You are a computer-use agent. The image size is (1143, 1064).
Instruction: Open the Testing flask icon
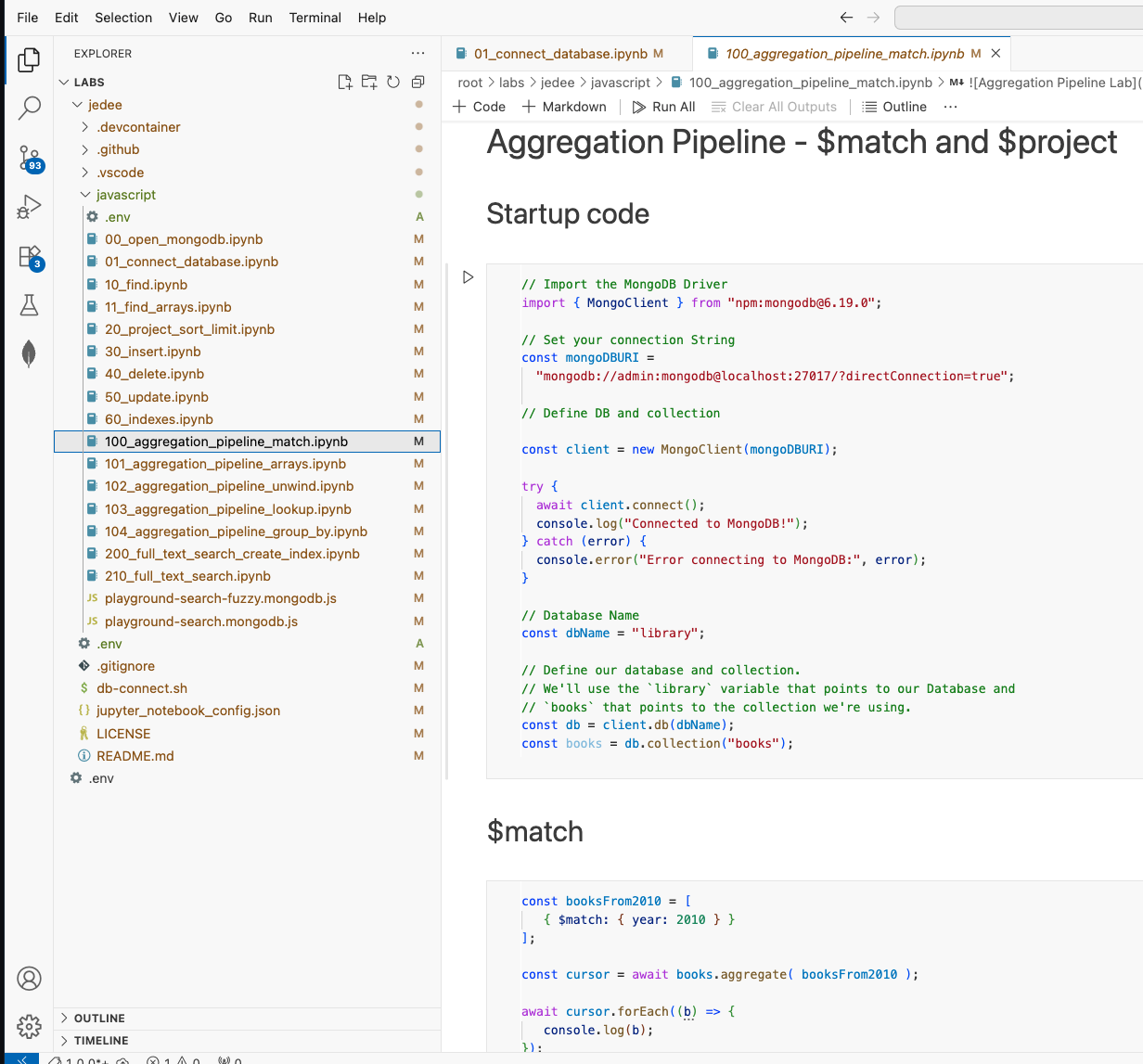[x=29, y=304]
